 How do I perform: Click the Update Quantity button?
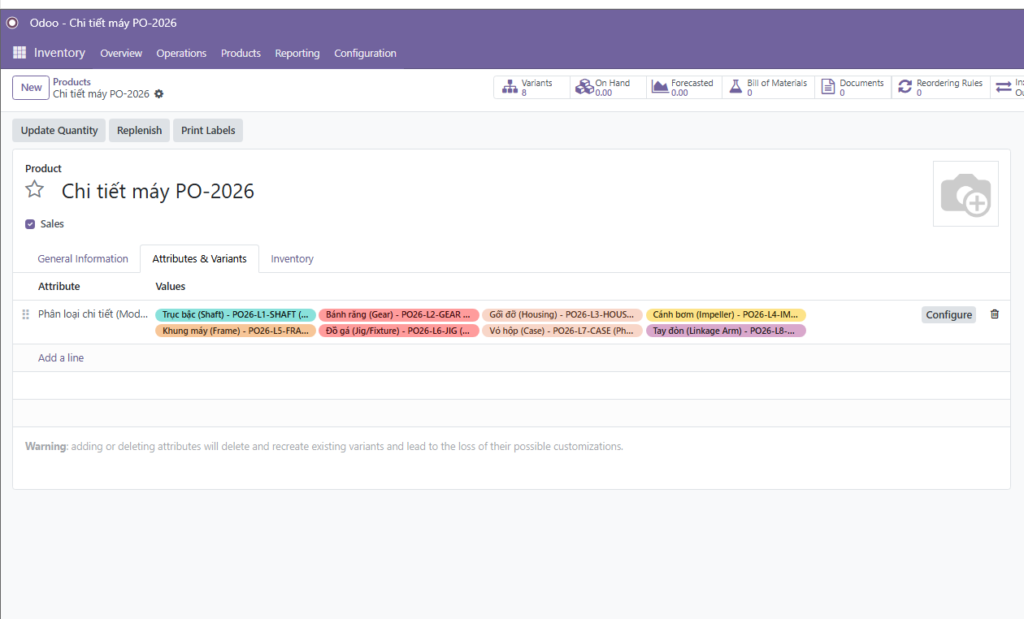pyautogui.click(x=59, y=130)
